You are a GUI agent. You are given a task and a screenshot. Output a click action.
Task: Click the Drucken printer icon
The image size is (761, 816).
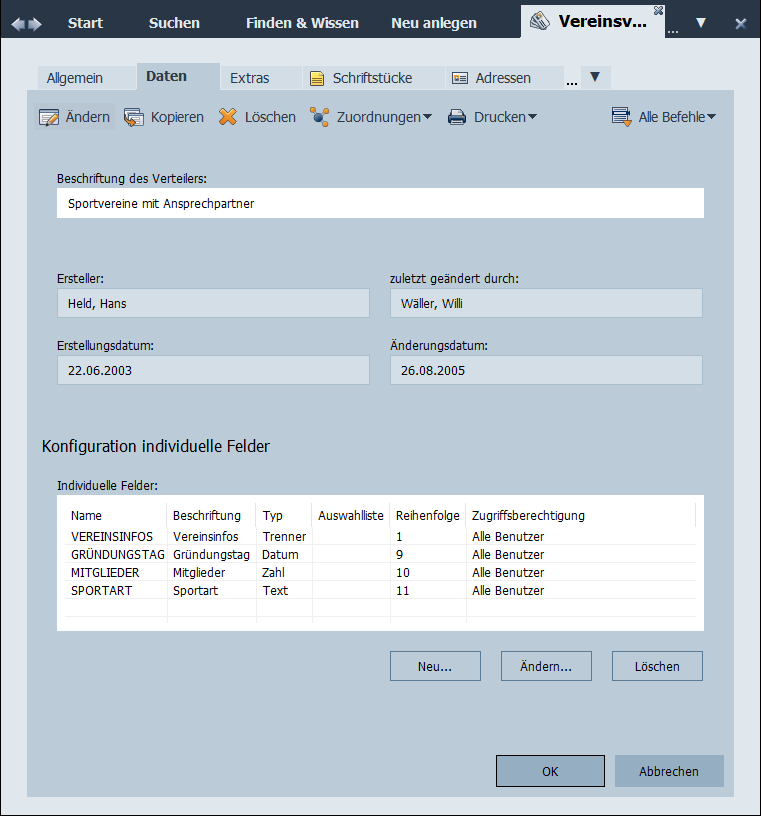[x=457, y=117]
